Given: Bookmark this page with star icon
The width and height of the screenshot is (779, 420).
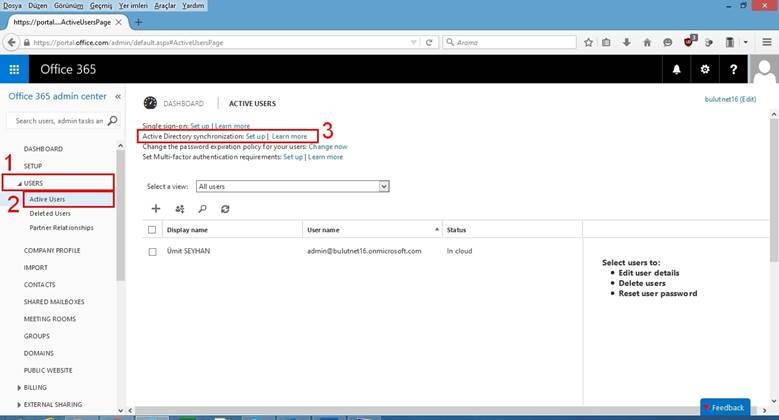Looking at the screenshot, I should (588, 42).
